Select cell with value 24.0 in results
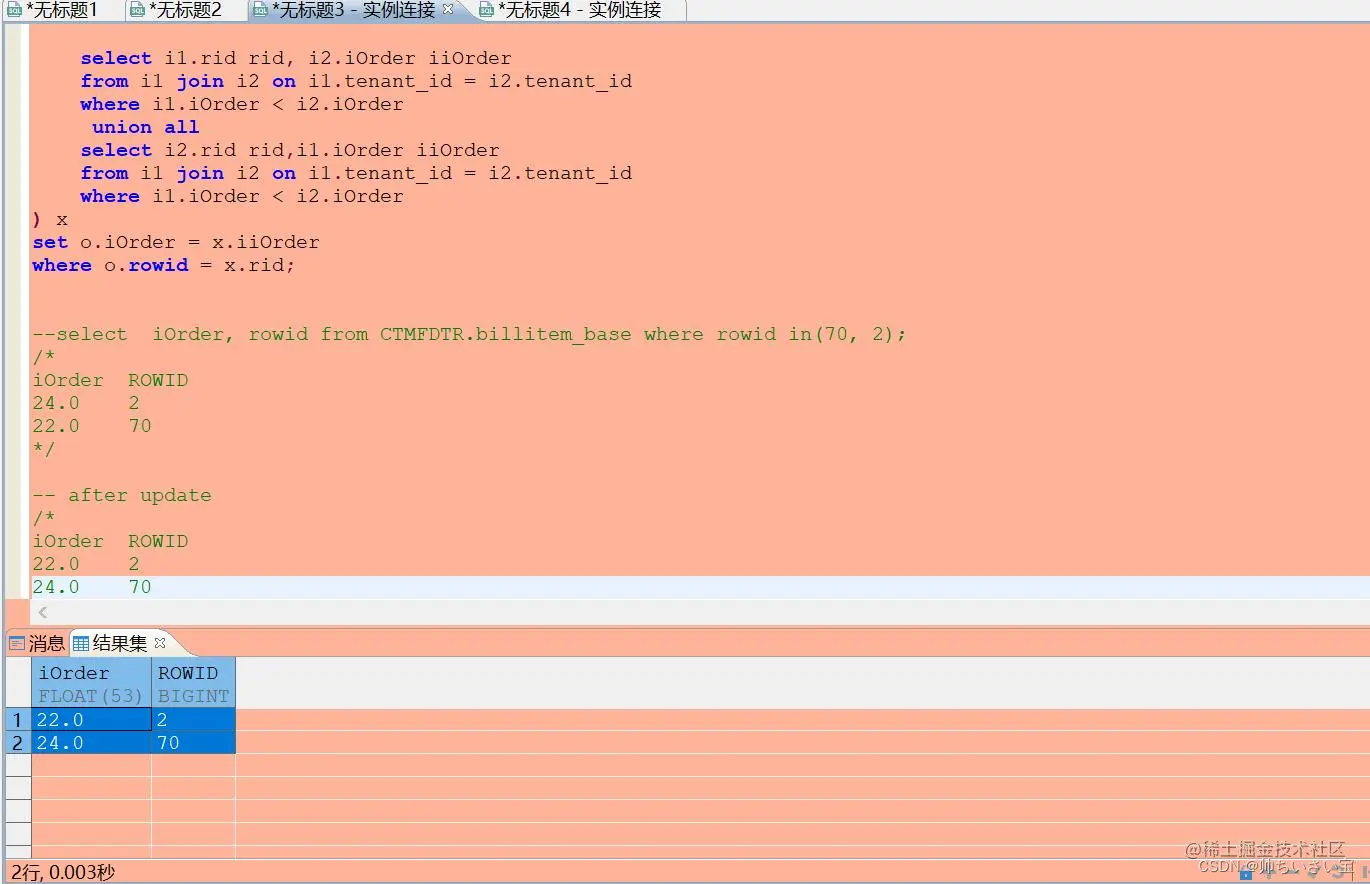This screenshot has height=884, width=1370. [x=91, y=743]
